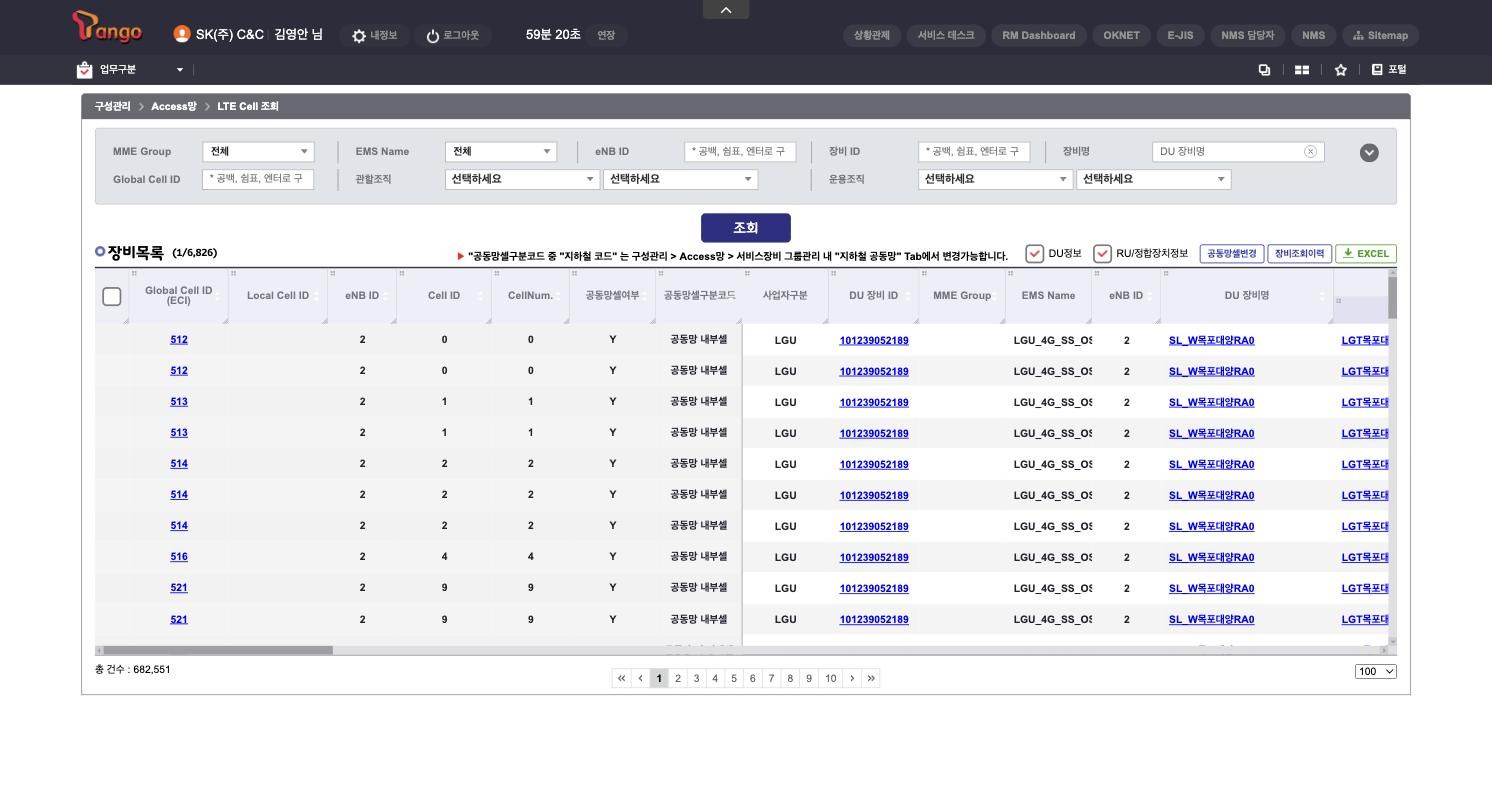Open the Sitemap menu
Image resolution: width=1492 pixels, height=812 pixels.
click(1380, 36)
